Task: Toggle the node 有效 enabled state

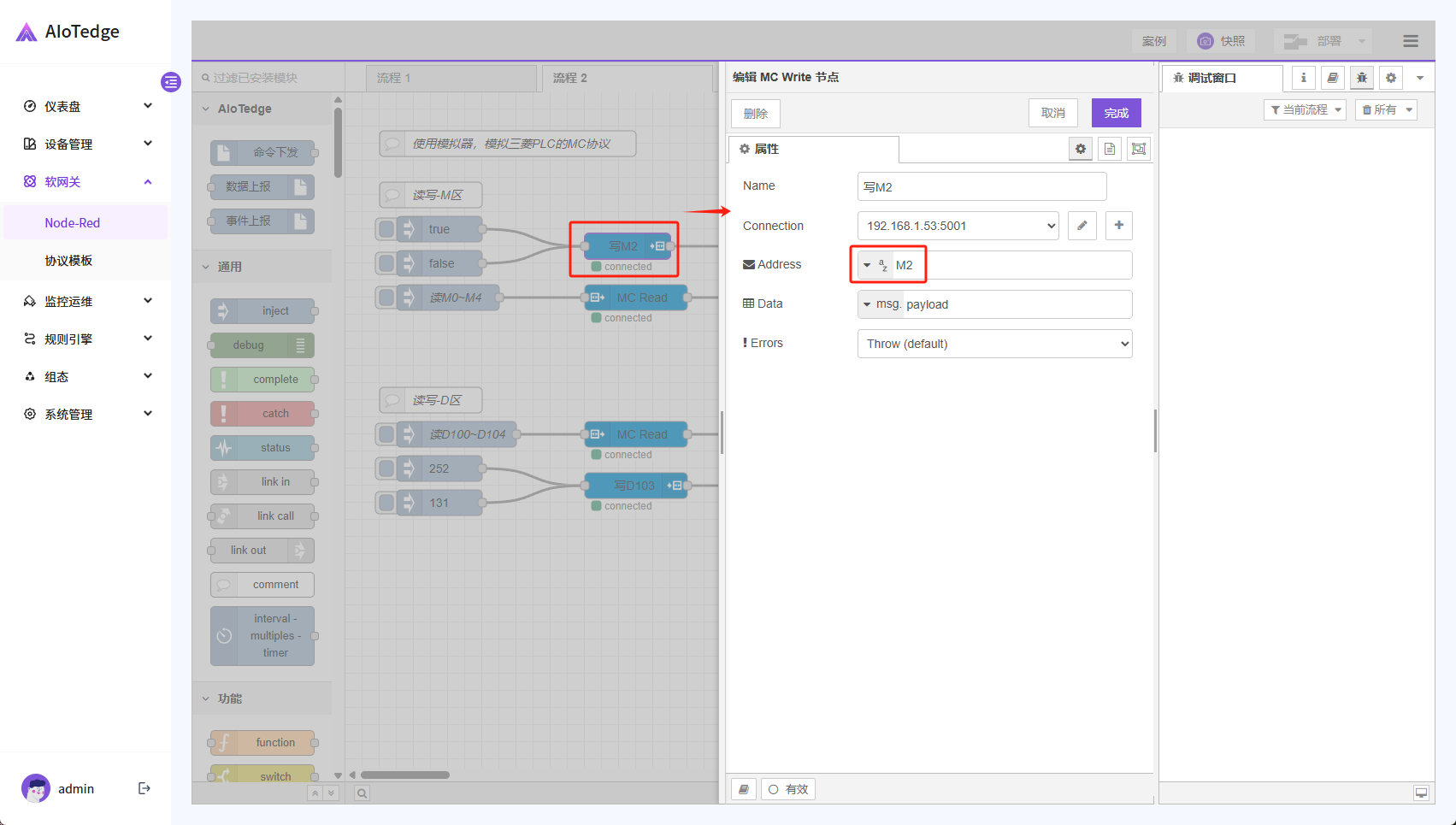Action: pyautogui.click(x=787, y=789)
